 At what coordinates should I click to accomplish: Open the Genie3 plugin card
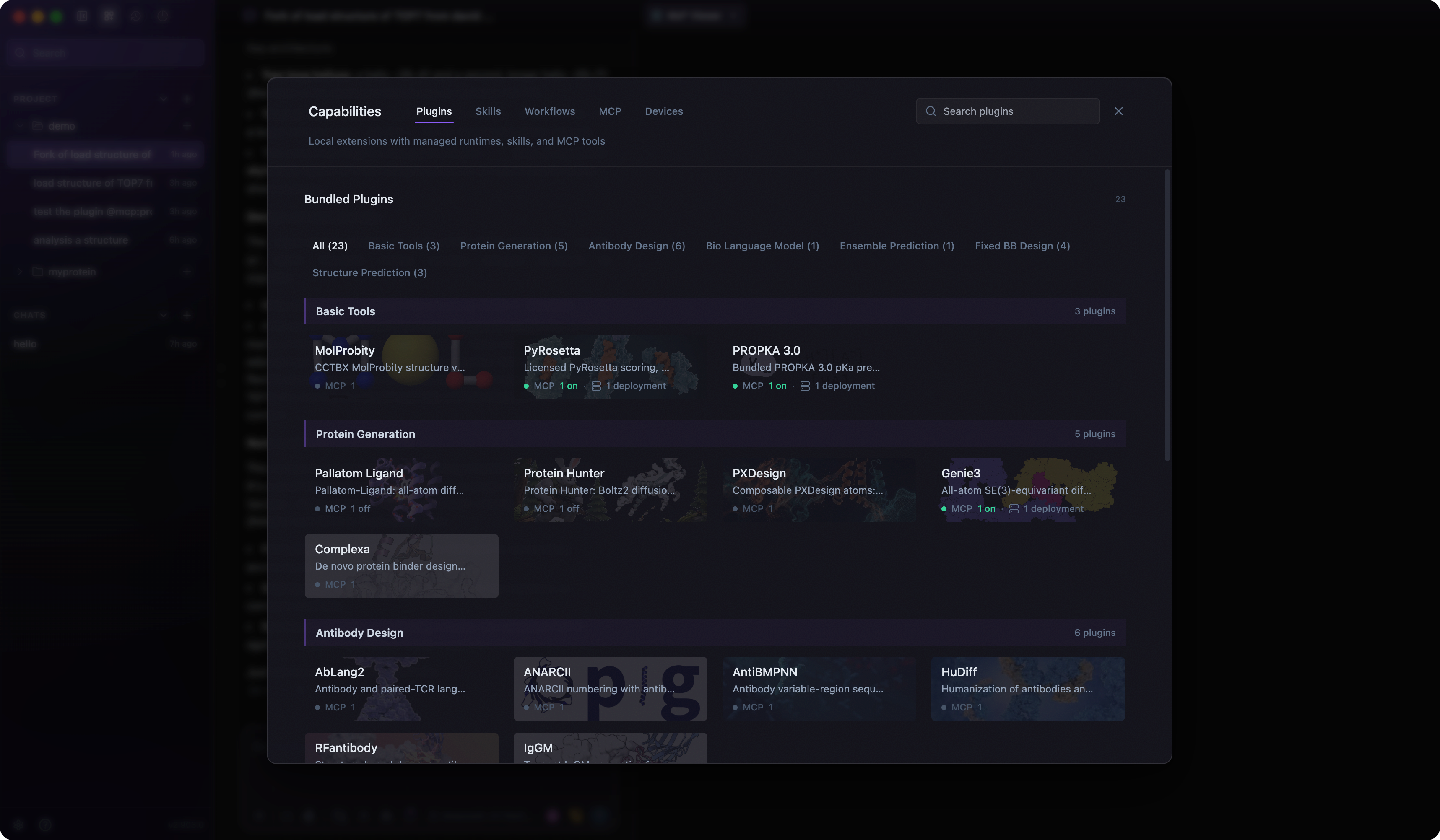[x=1028, y=490]
